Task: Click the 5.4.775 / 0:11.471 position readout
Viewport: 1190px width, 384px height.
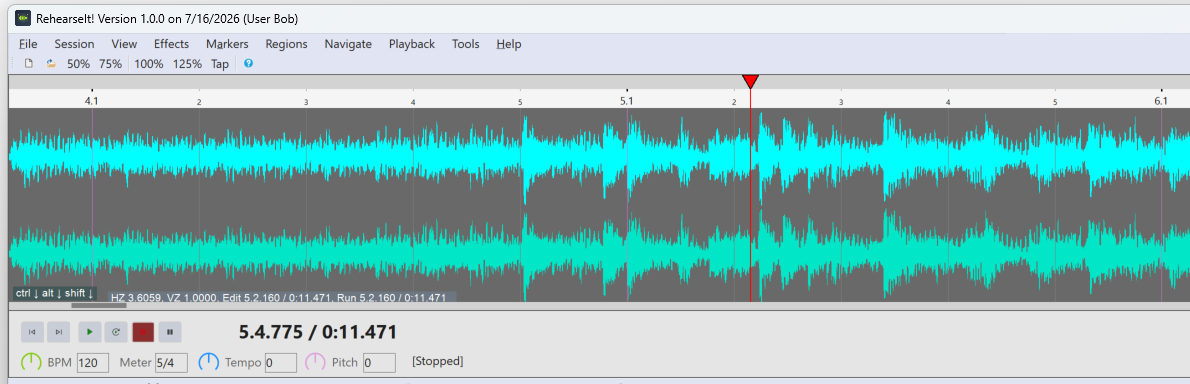Action: (318, 332)
